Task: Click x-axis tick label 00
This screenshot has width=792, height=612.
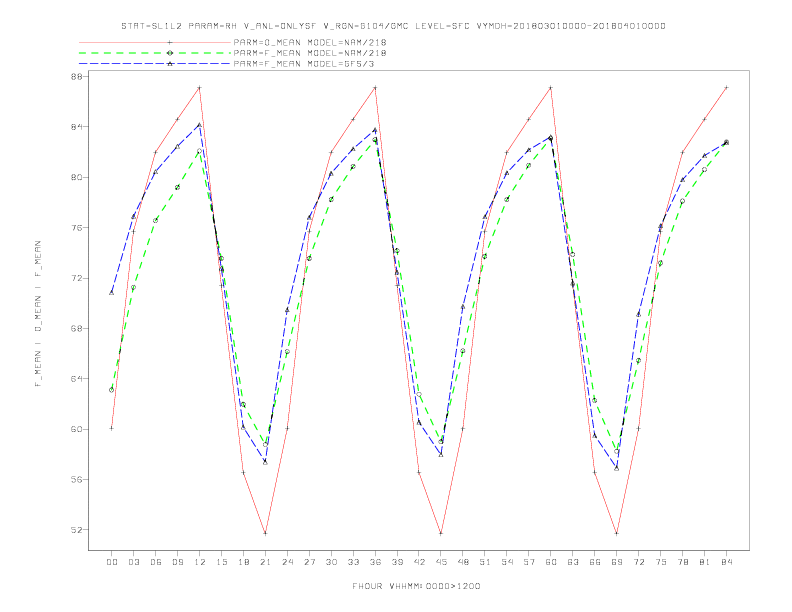Action: click(x=112, y=562)
